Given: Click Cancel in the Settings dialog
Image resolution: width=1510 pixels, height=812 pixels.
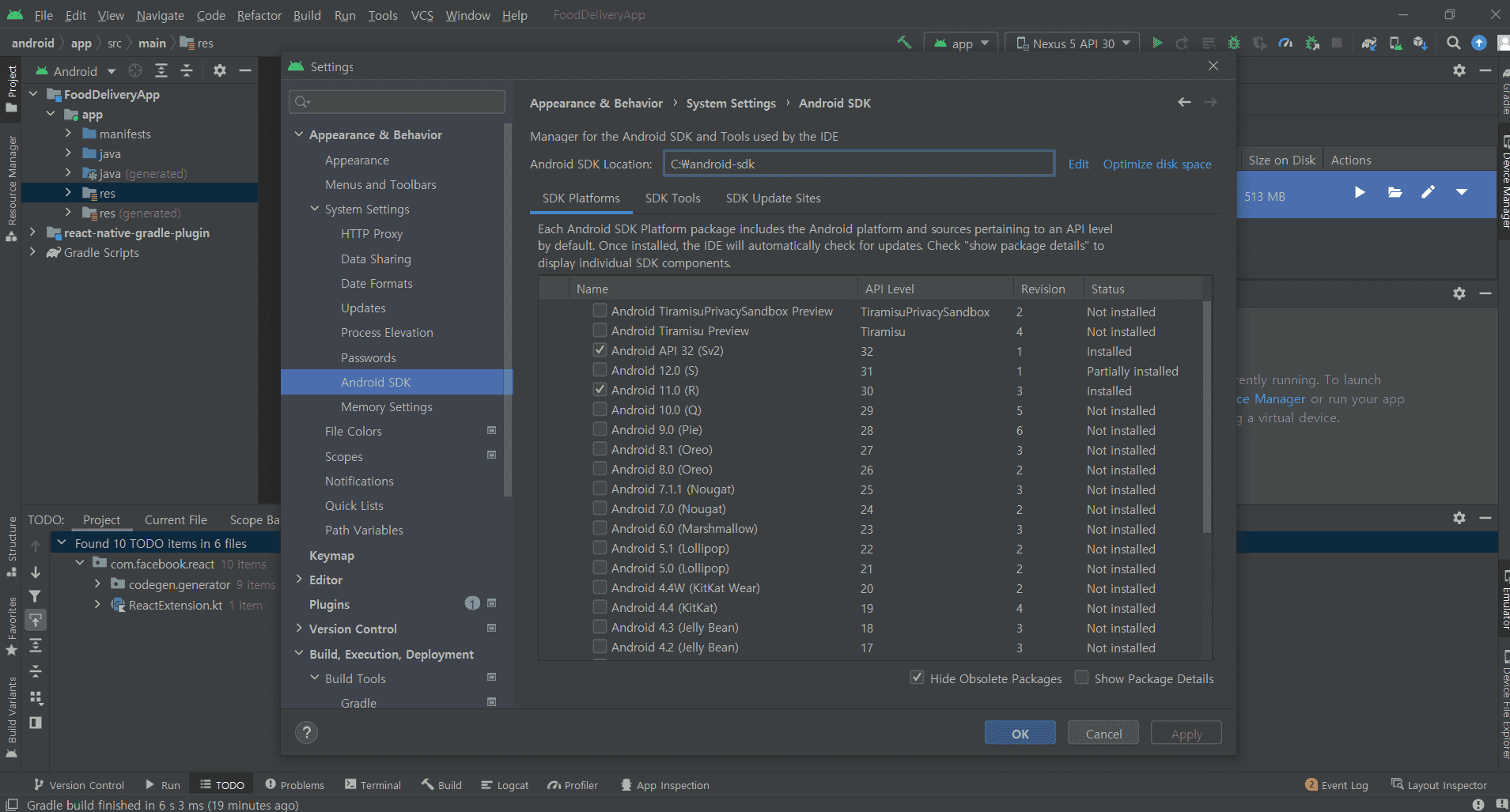Looking at the screenshot, I should point(1103,733).
